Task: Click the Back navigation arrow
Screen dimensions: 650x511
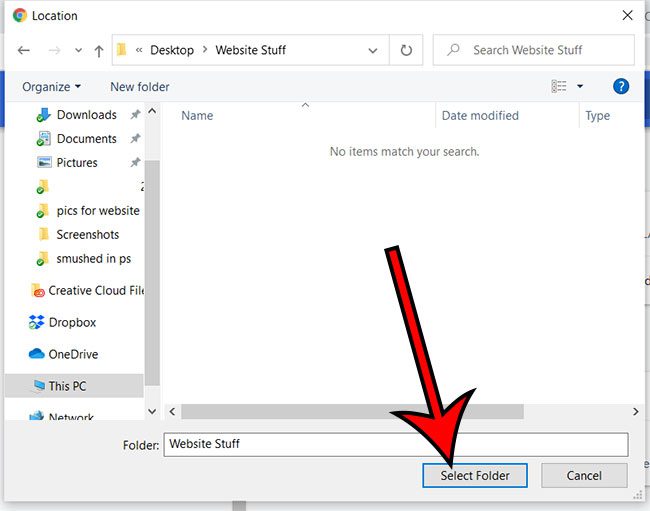Action: click(24, 50)
